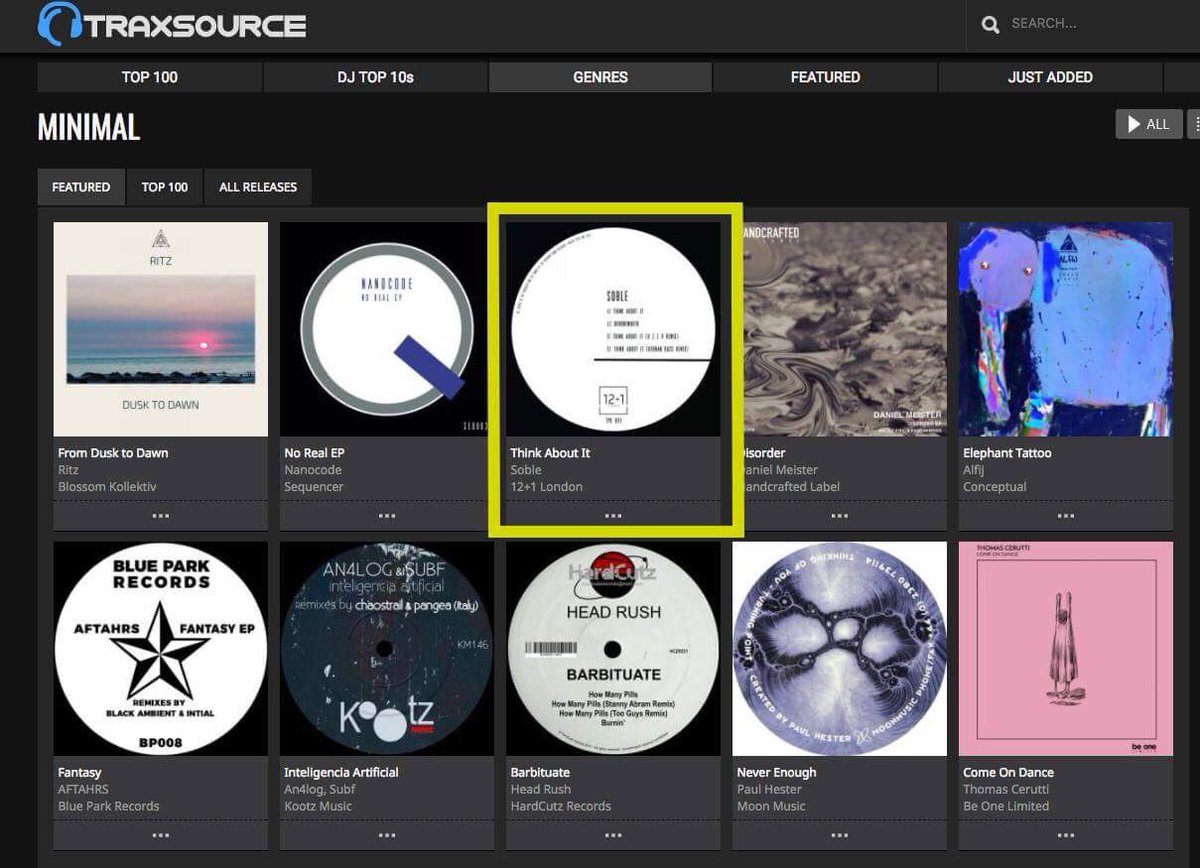Image resolution: width=1200 pixels, height=868 pixels.
Task: Switch to the All Releases tab
Action: point(258,187)
